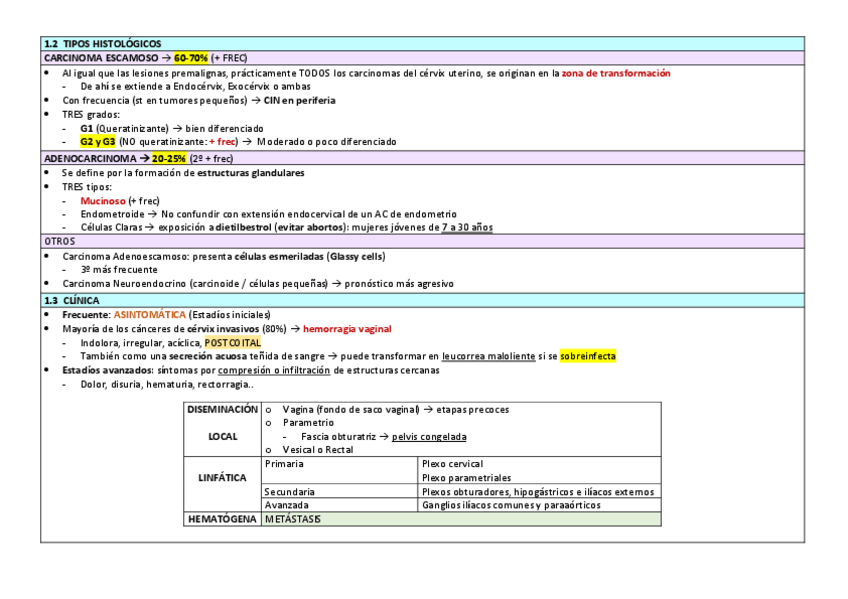Click the highlighted "sobreinfecta" word
The height and width of the screenshot is (599, 848).
[588, 356]
